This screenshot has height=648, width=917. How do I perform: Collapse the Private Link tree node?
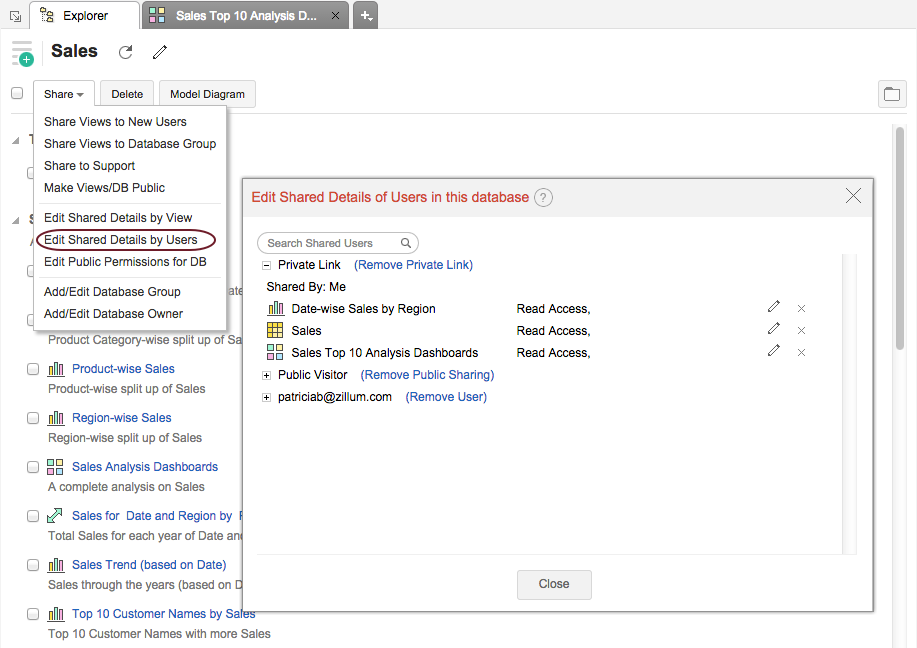(x=267, y=266)
